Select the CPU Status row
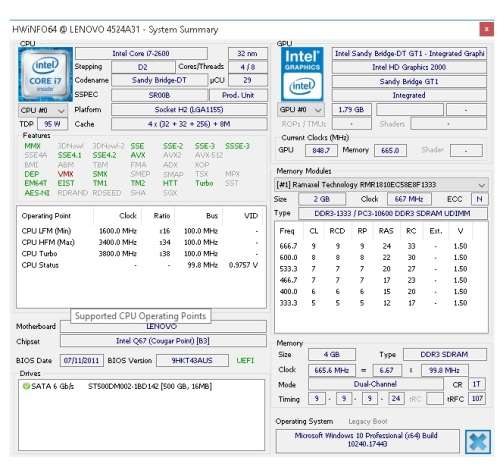Image resolution: width=500 pixels, height=470 pixels. pos(141,265)
